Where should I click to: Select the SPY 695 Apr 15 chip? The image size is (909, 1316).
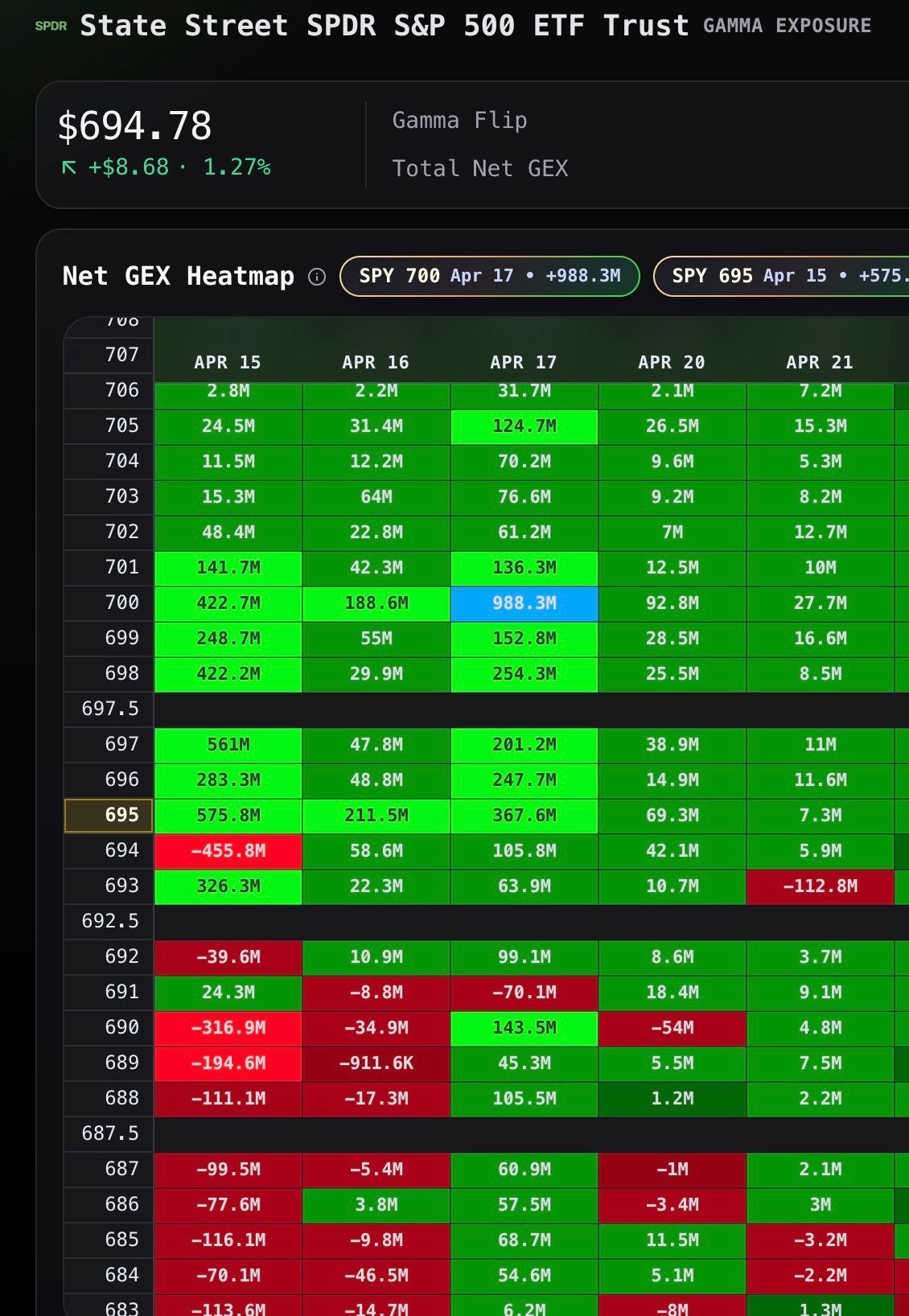782,276
